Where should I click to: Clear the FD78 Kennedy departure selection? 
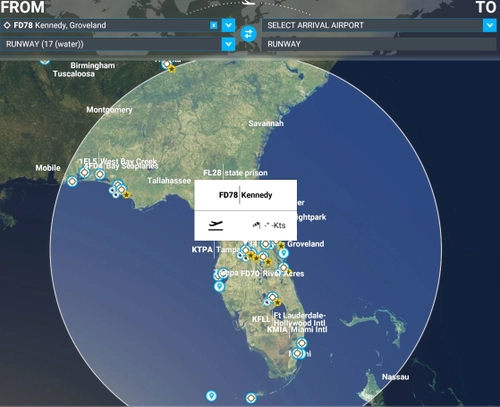coord(214,25)
